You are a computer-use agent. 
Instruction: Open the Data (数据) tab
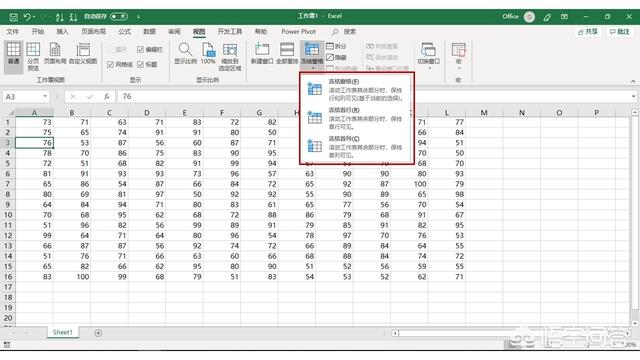149,31
